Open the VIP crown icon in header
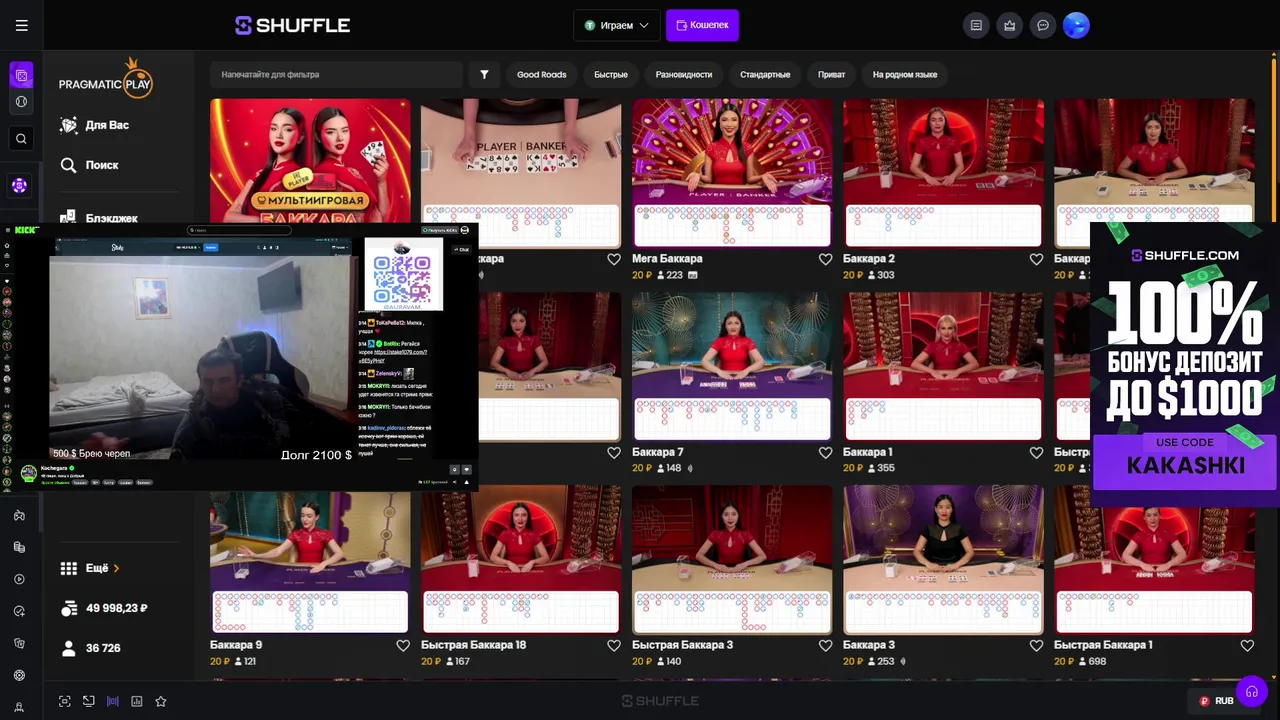This screenshot has height=720, width=1280. click(1010, 26)
